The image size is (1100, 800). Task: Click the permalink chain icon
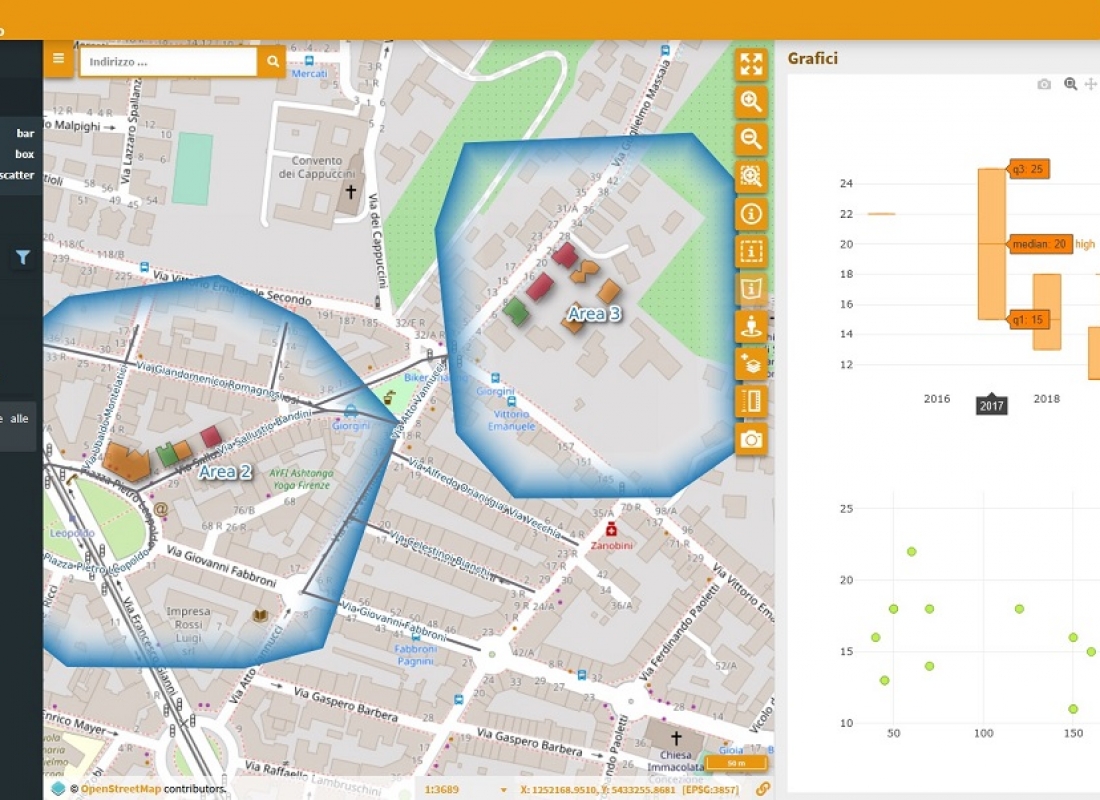pyautogui.click(x=763, y=789)
